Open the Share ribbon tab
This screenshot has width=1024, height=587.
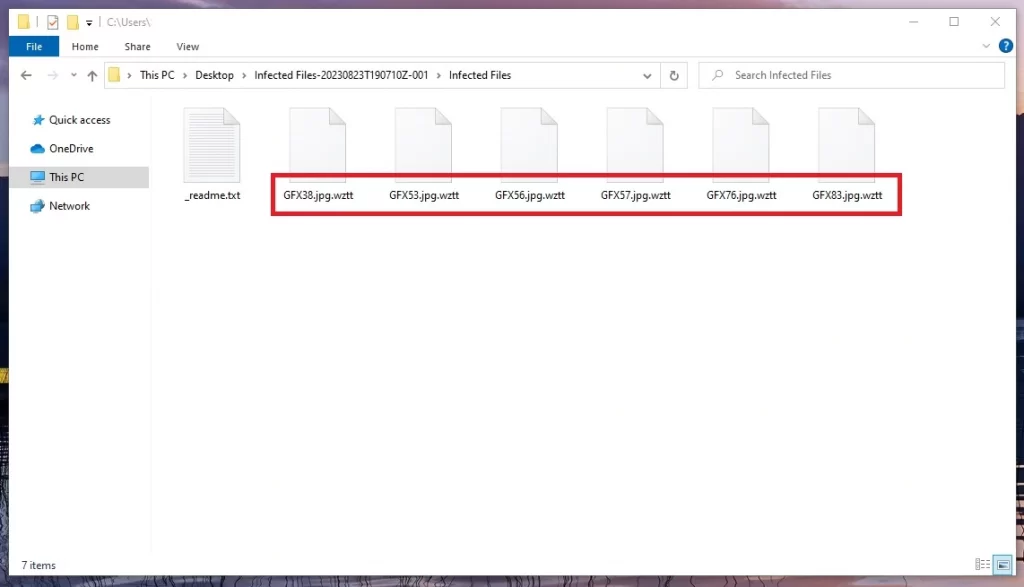coord(137,46)
